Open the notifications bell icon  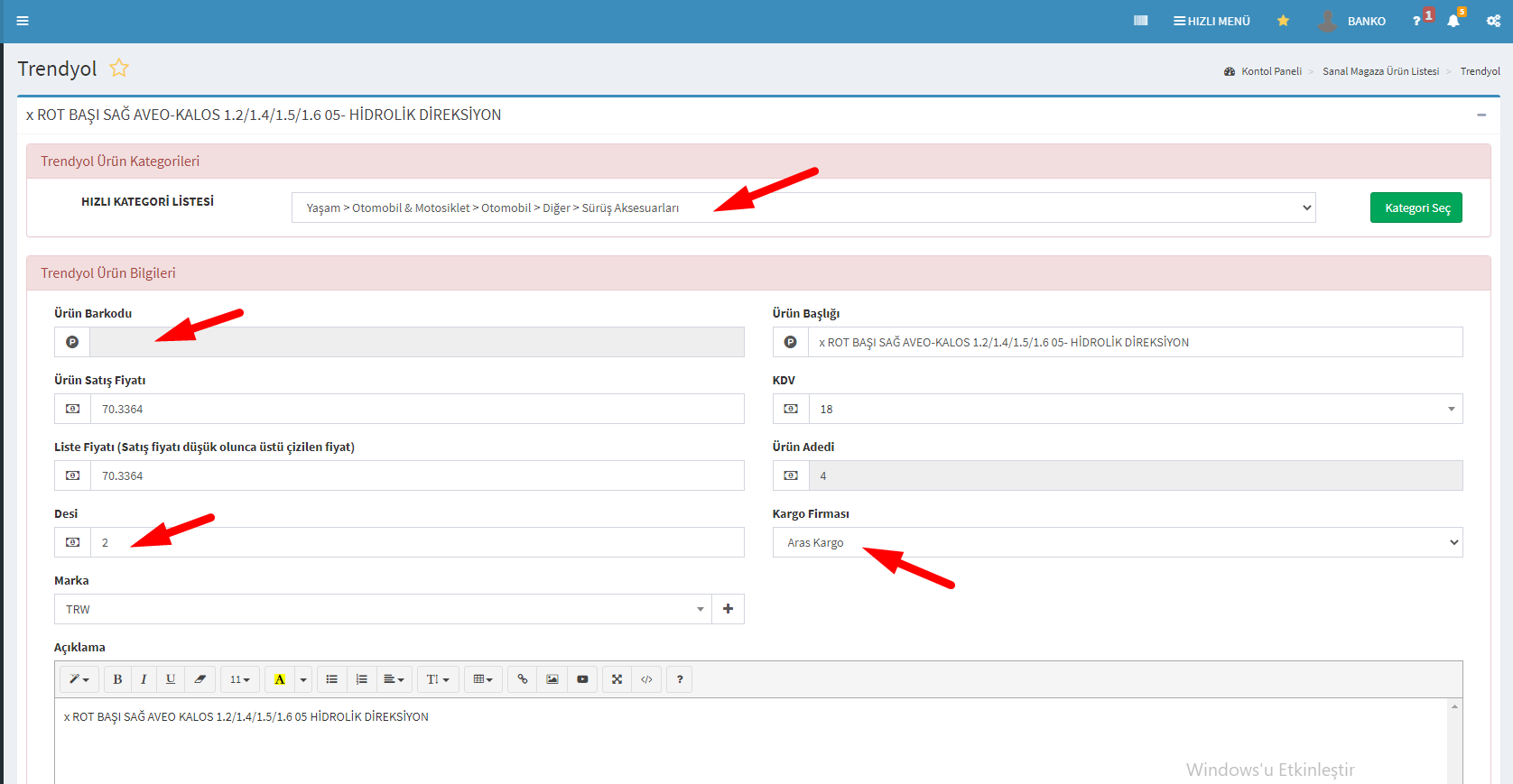point(1453,21)
